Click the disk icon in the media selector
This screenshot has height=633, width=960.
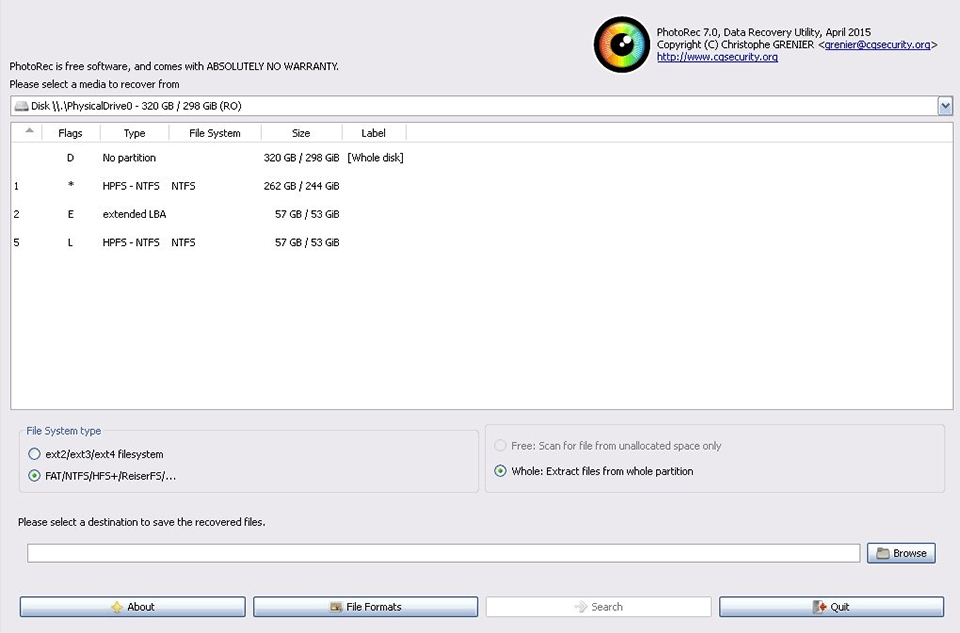21,105
